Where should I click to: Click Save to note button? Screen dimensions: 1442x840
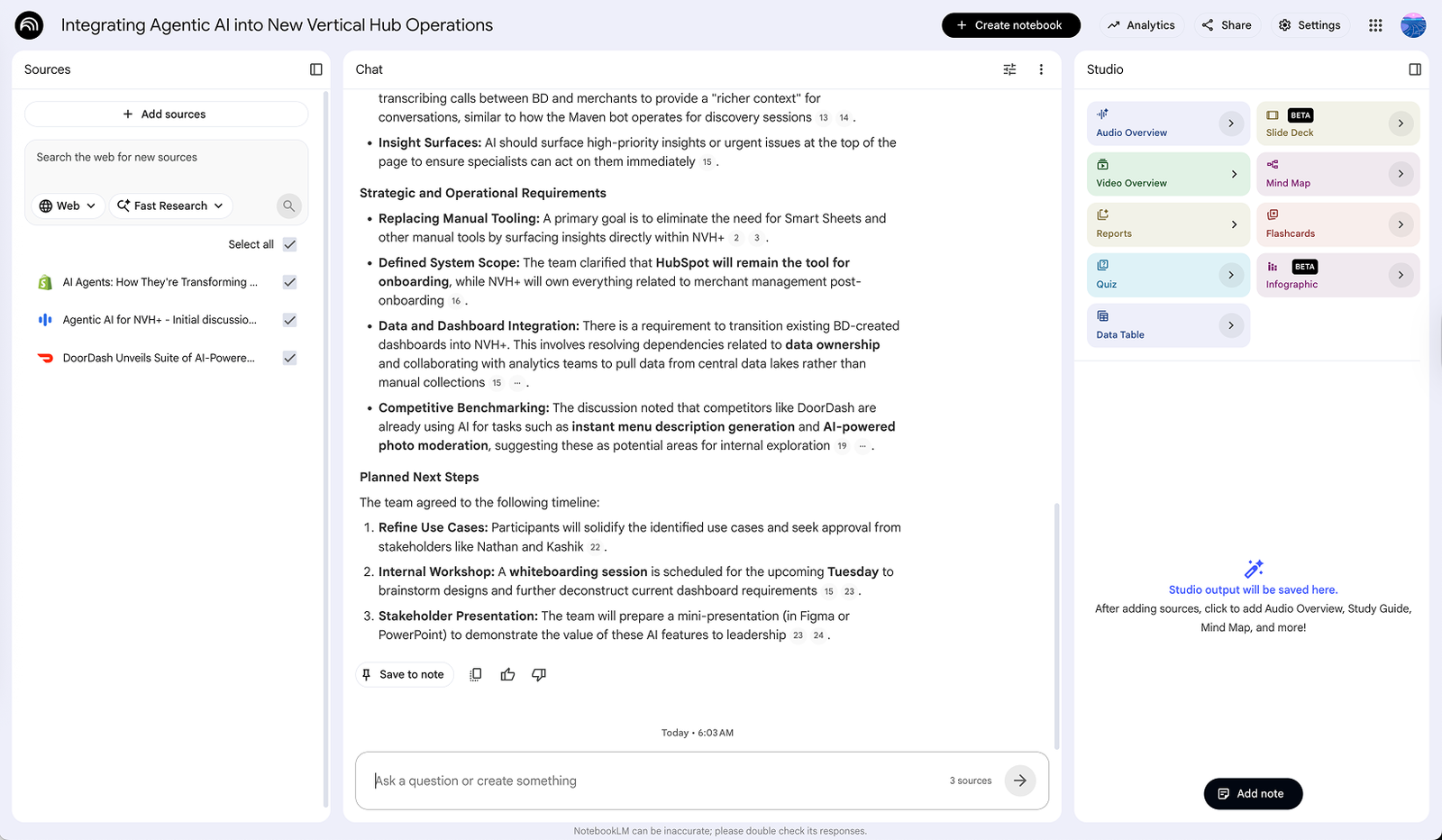click(404, 674)
